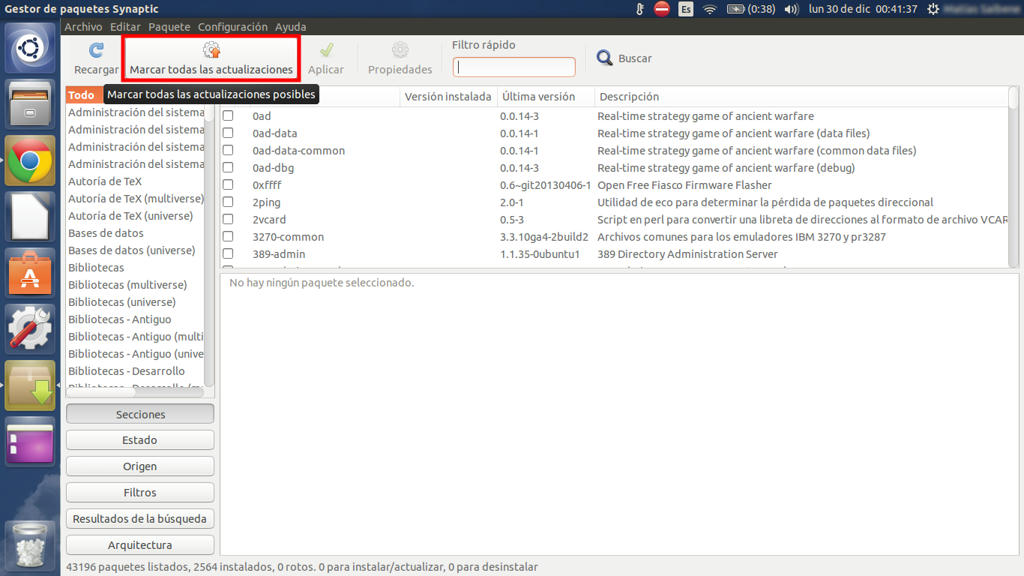Viewport: 1024px width, 576px height.
Task: Click the Recargar reload icon
Action: 96,50
